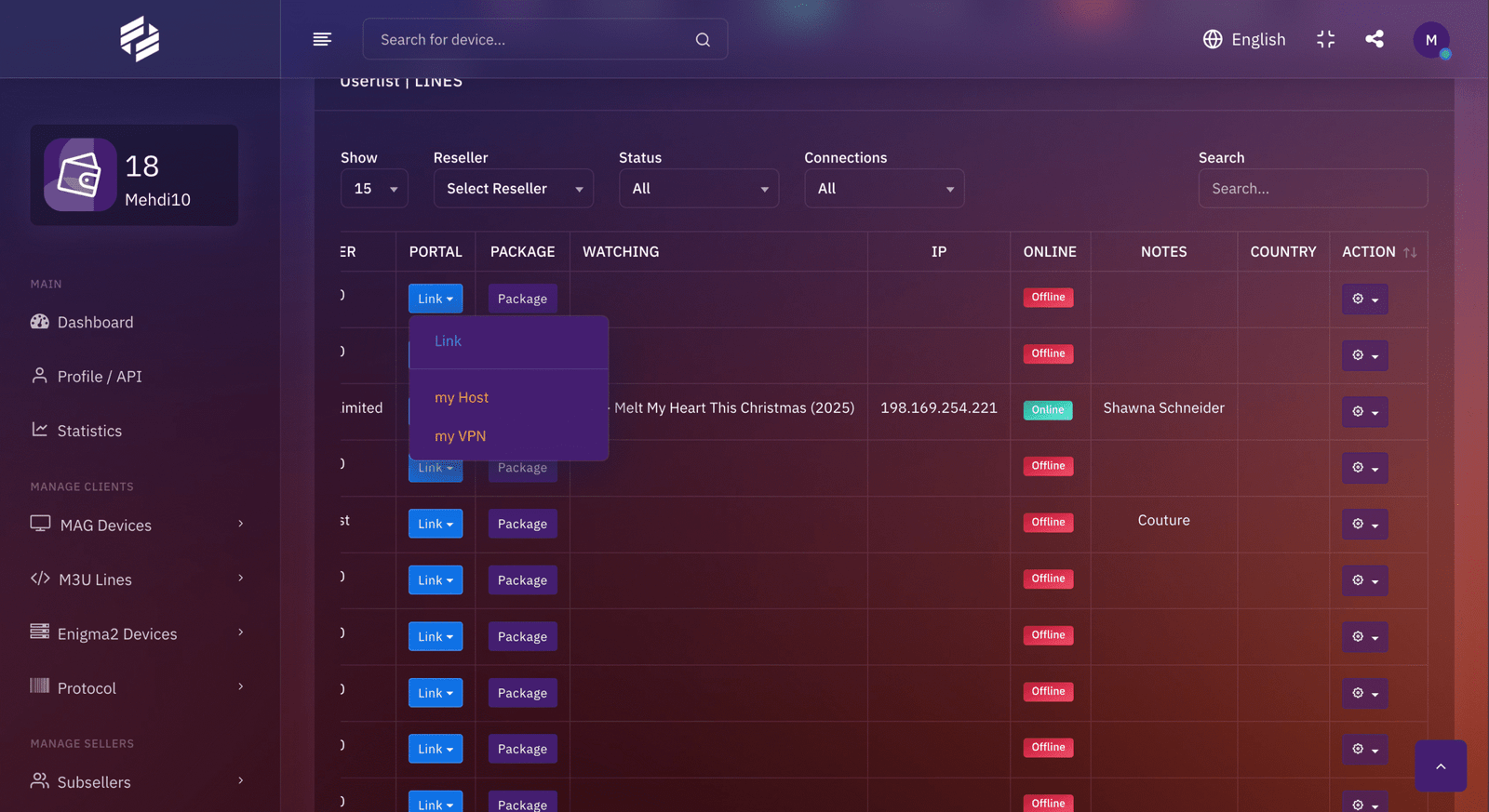Click the wallet credits icon
Image resolution: width=1489 pixels, height=812 pixels.
[80, 175]
